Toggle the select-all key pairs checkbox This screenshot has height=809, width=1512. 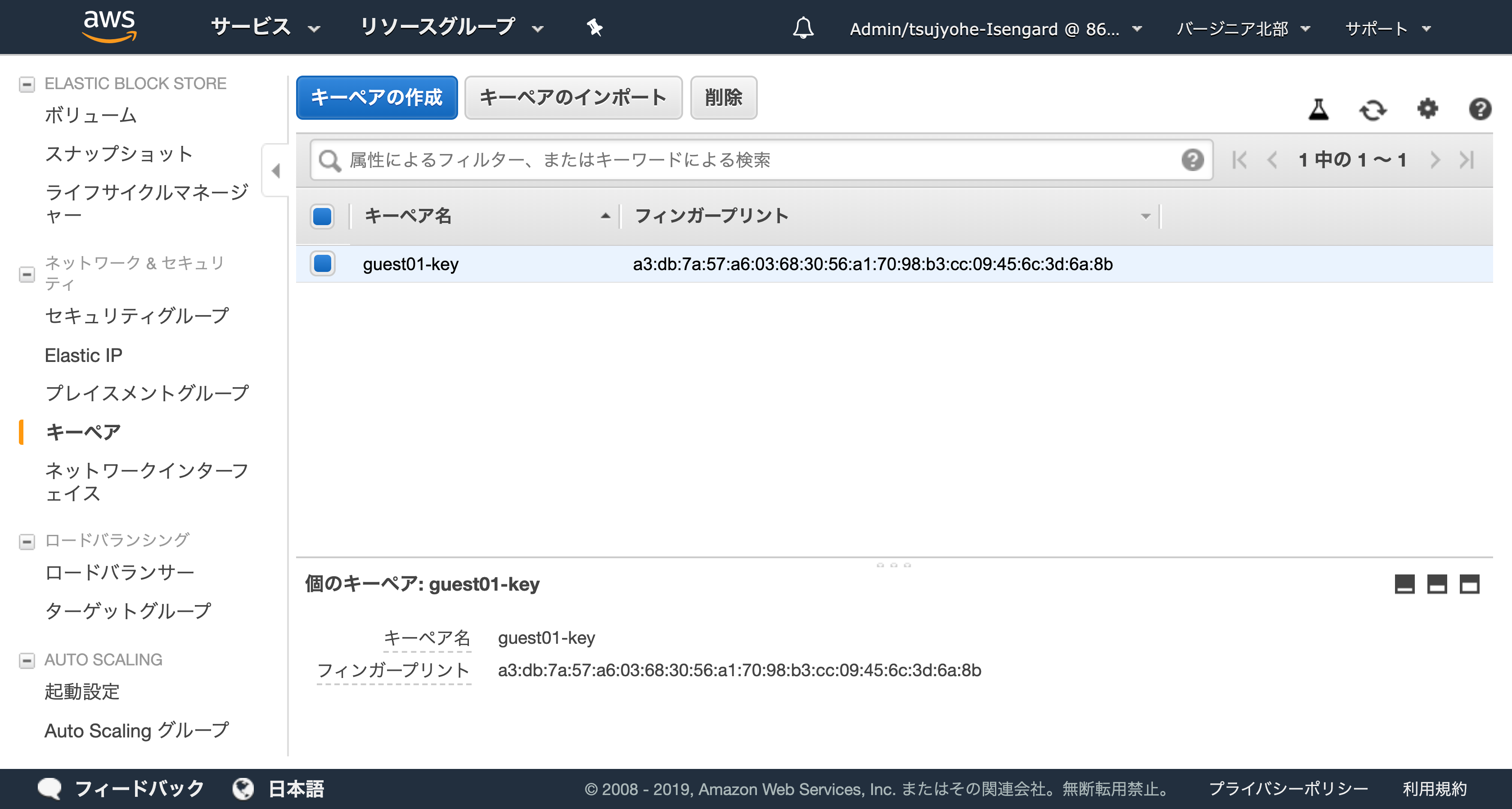point(322,216)
